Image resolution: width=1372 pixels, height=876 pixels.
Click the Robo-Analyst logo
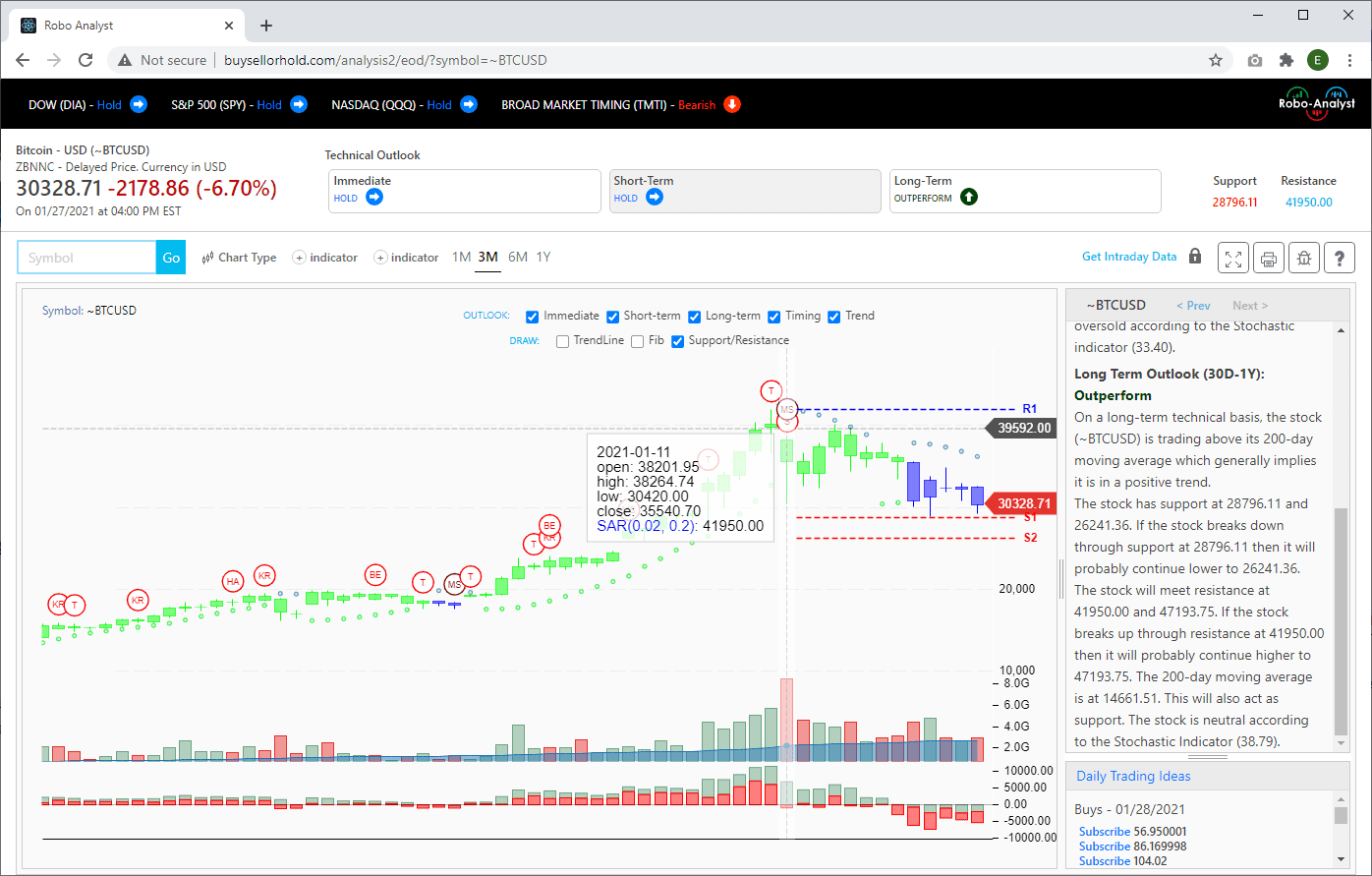tap(1316, 102)
